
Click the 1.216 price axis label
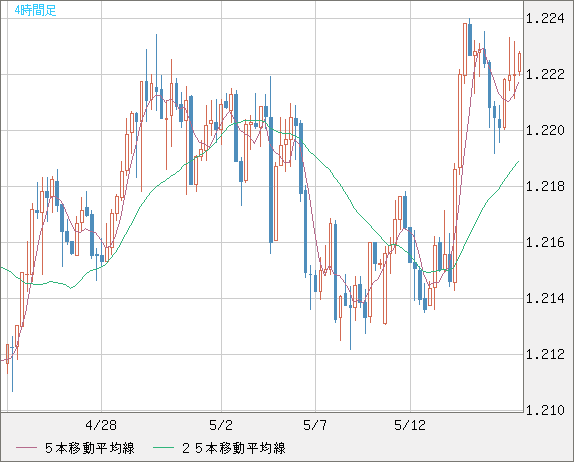545,242
